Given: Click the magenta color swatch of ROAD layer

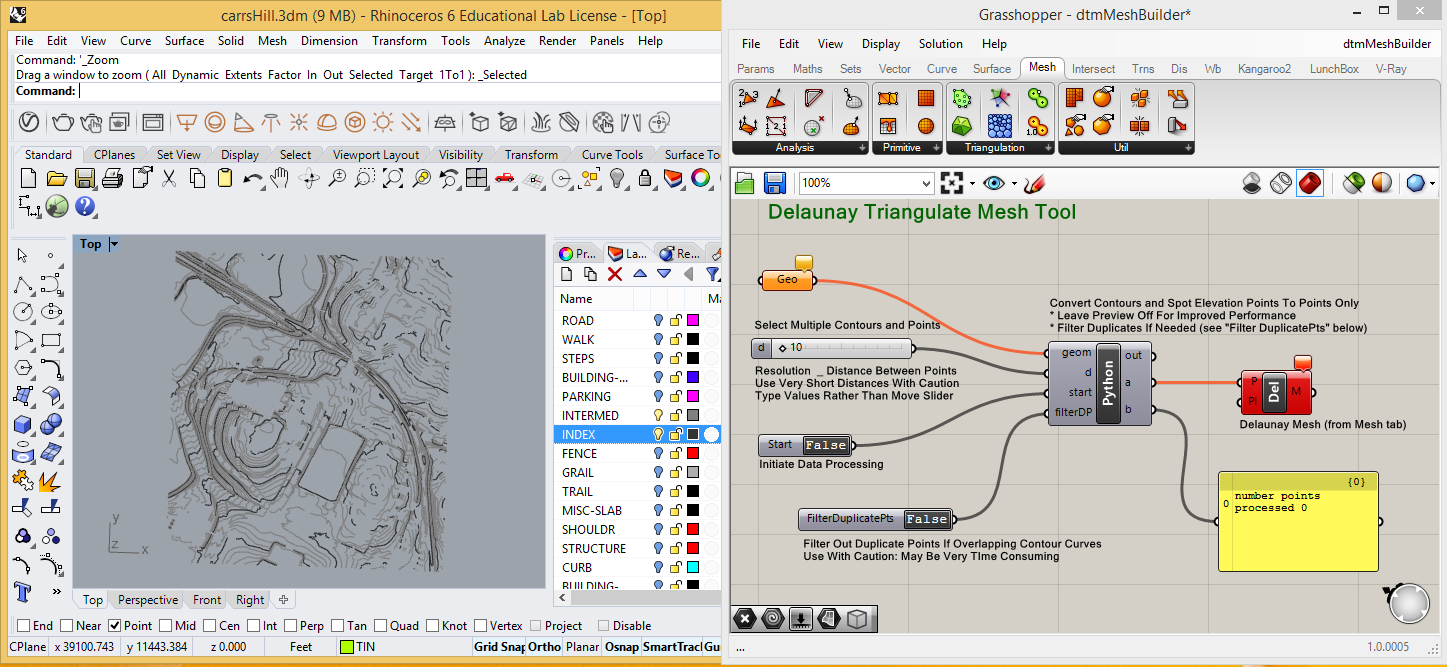Looking at the screenshot, I should (692, 321).
